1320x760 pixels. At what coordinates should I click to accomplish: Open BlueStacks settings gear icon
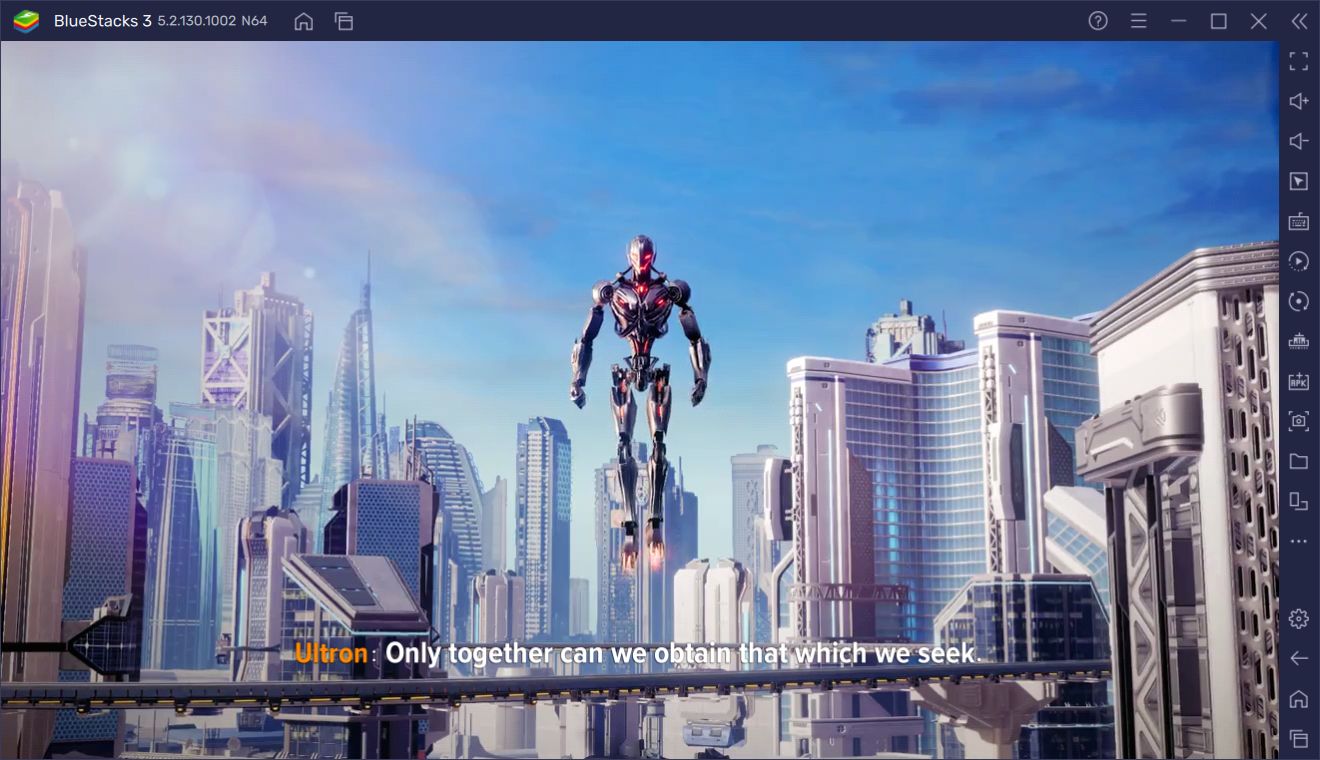(x=1299, y=619)
